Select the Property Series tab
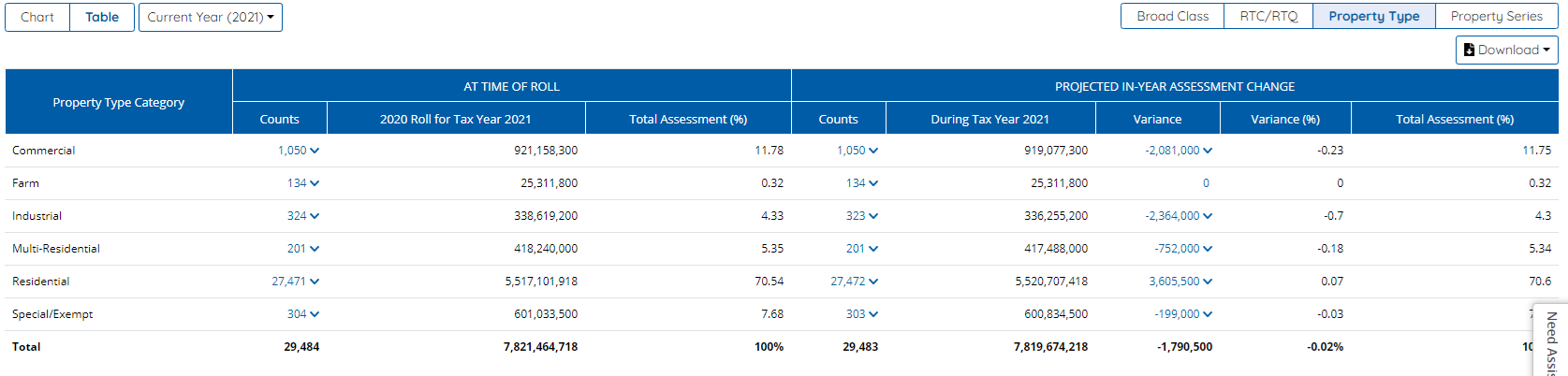Screen dimensions: 1568x376 [1496, 16]
